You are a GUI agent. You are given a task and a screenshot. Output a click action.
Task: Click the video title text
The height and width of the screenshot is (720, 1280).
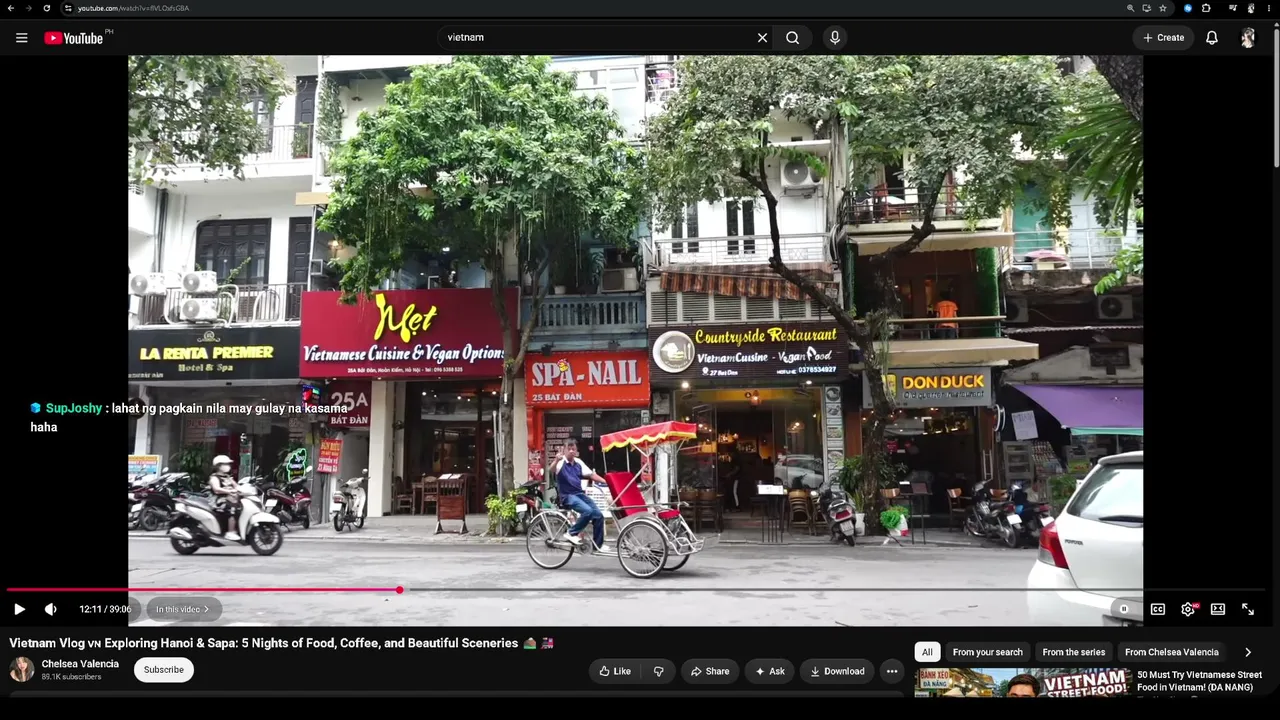[282, 643]
